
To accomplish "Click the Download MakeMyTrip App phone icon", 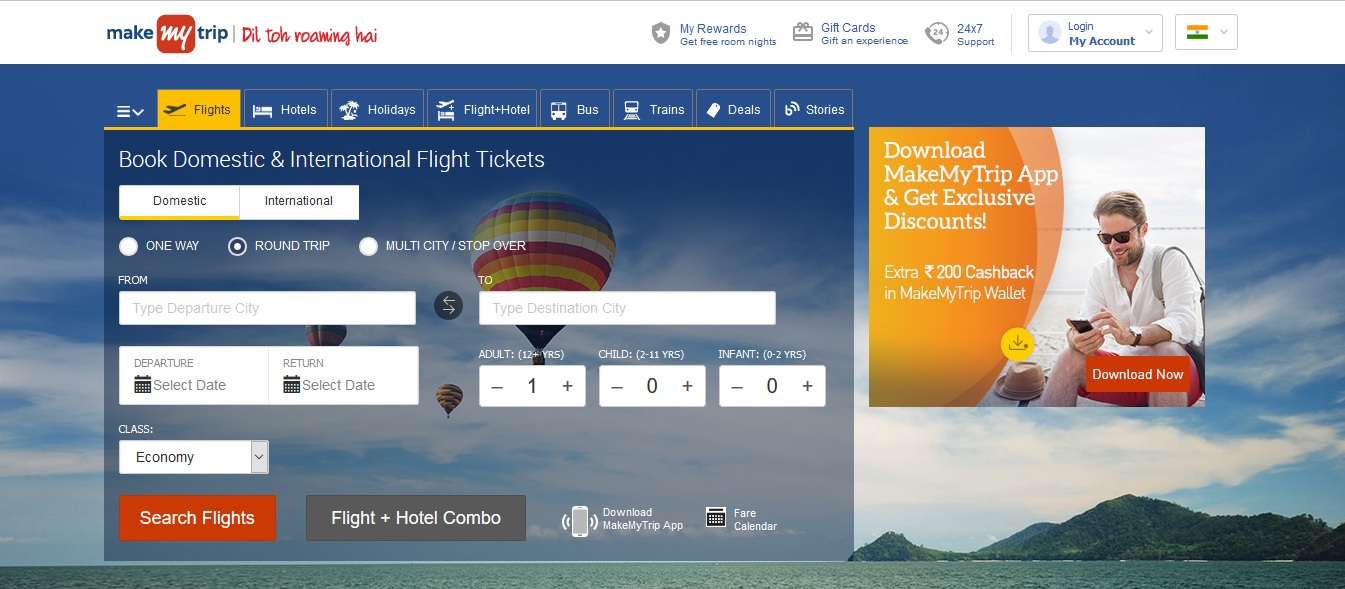I will [579, 520].
